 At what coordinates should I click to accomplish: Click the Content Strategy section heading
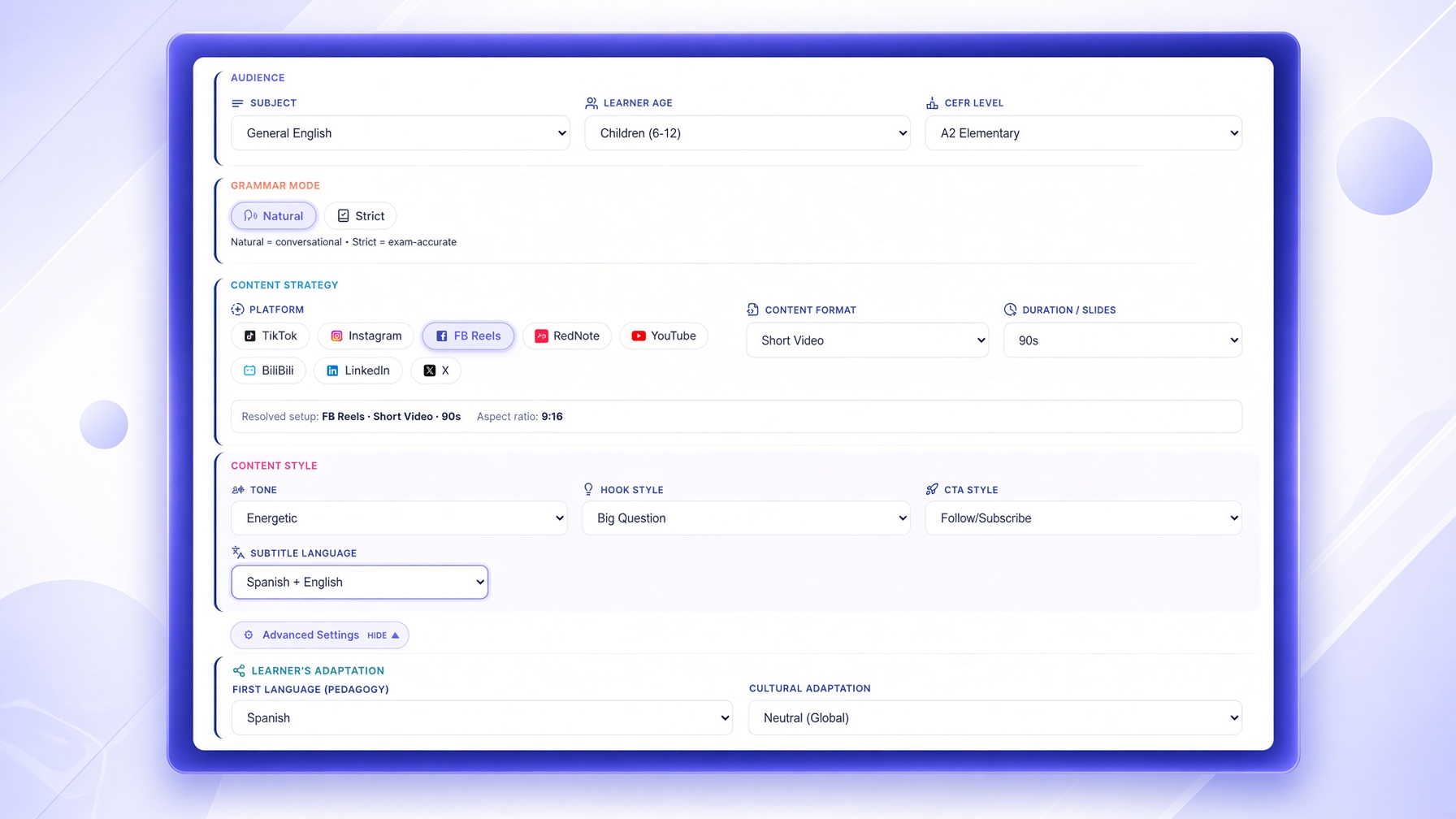point(284,285)
